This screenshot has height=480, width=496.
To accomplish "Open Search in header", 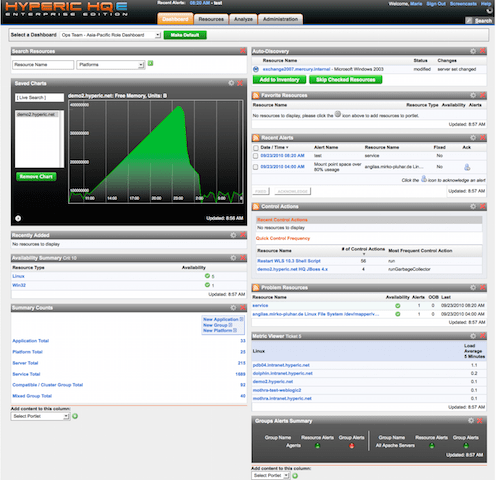I will [x=483, y=21].
